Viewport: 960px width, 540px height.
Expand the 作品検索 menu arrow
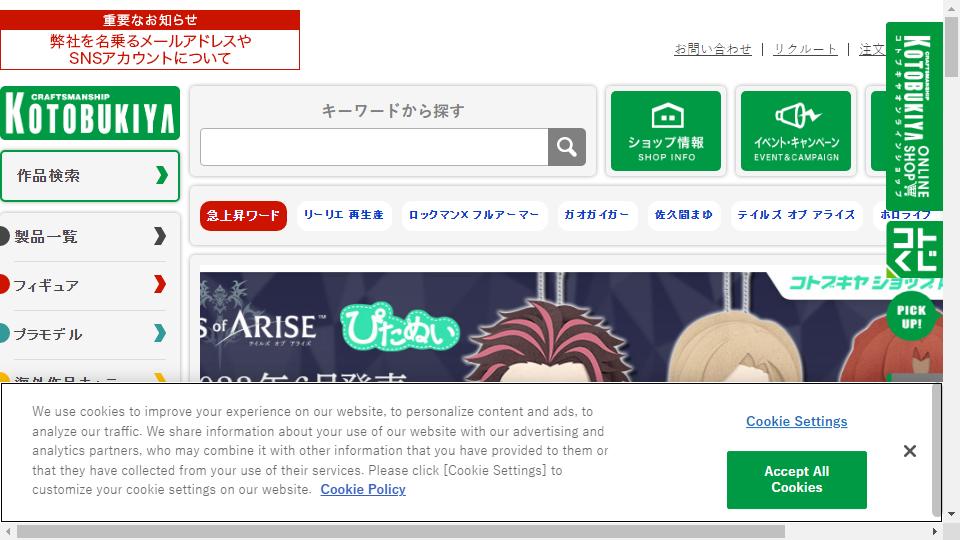(x=162, y=175)
